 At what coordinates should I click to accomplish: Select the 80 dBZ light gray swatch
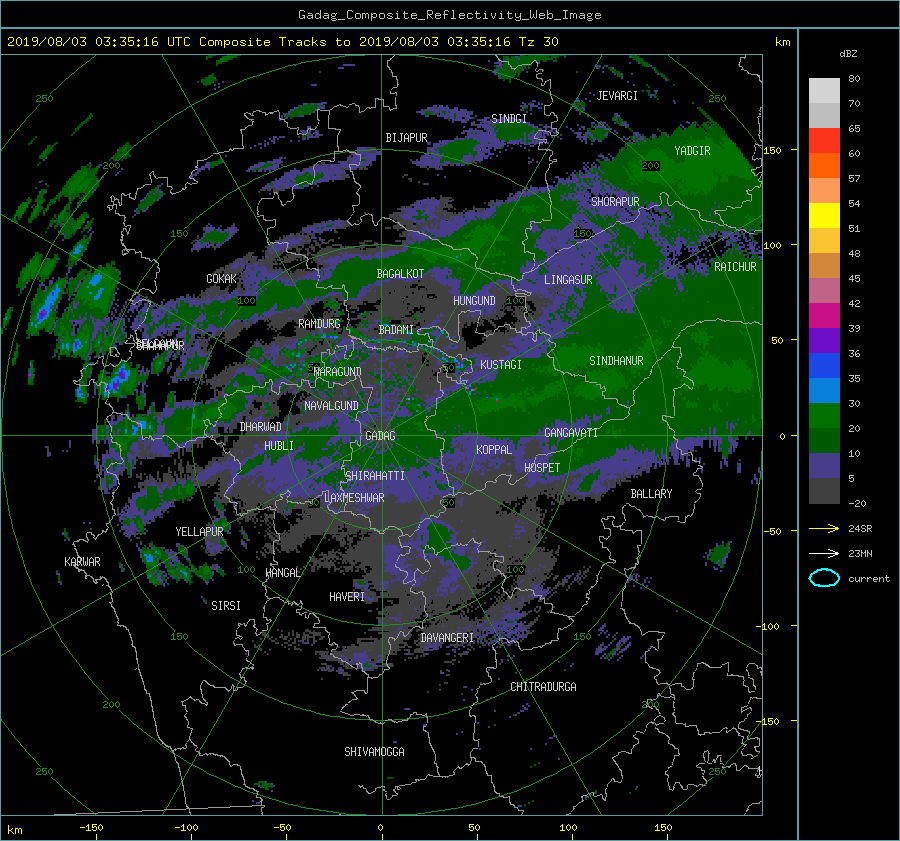click(824, 90)
